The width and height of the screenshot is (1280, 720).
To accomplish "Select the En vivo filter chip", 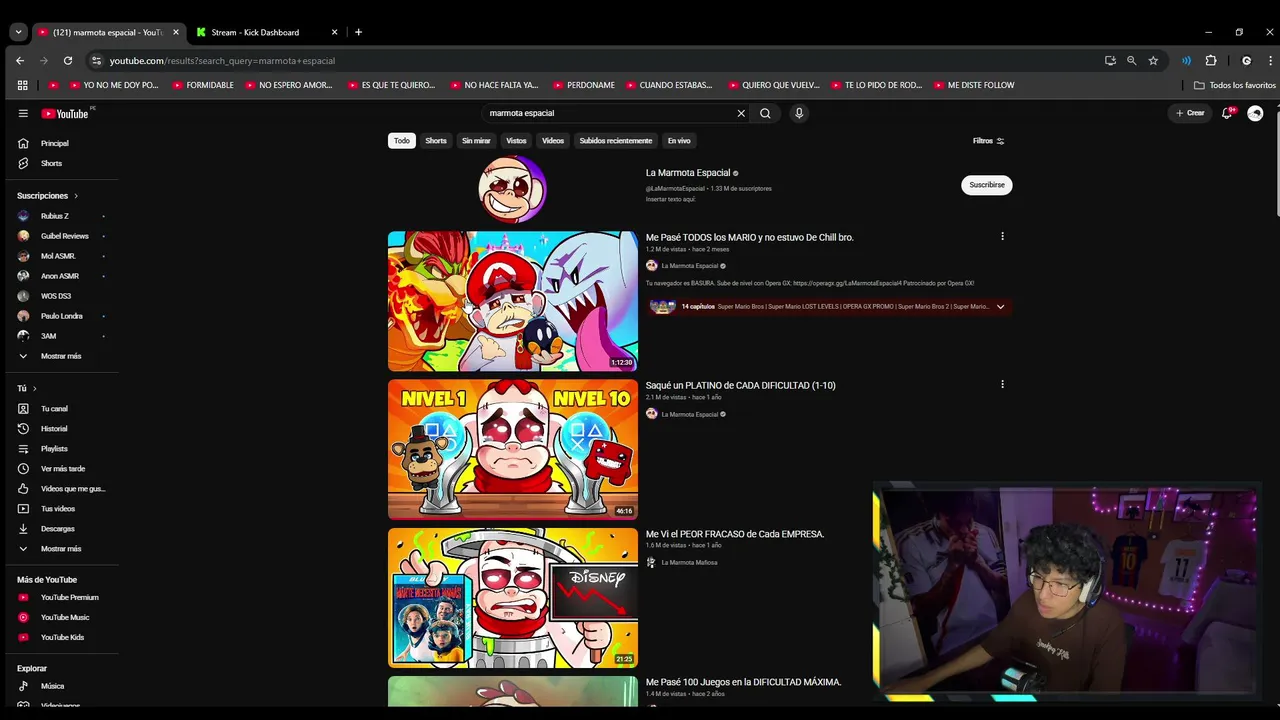I will 679,141.
